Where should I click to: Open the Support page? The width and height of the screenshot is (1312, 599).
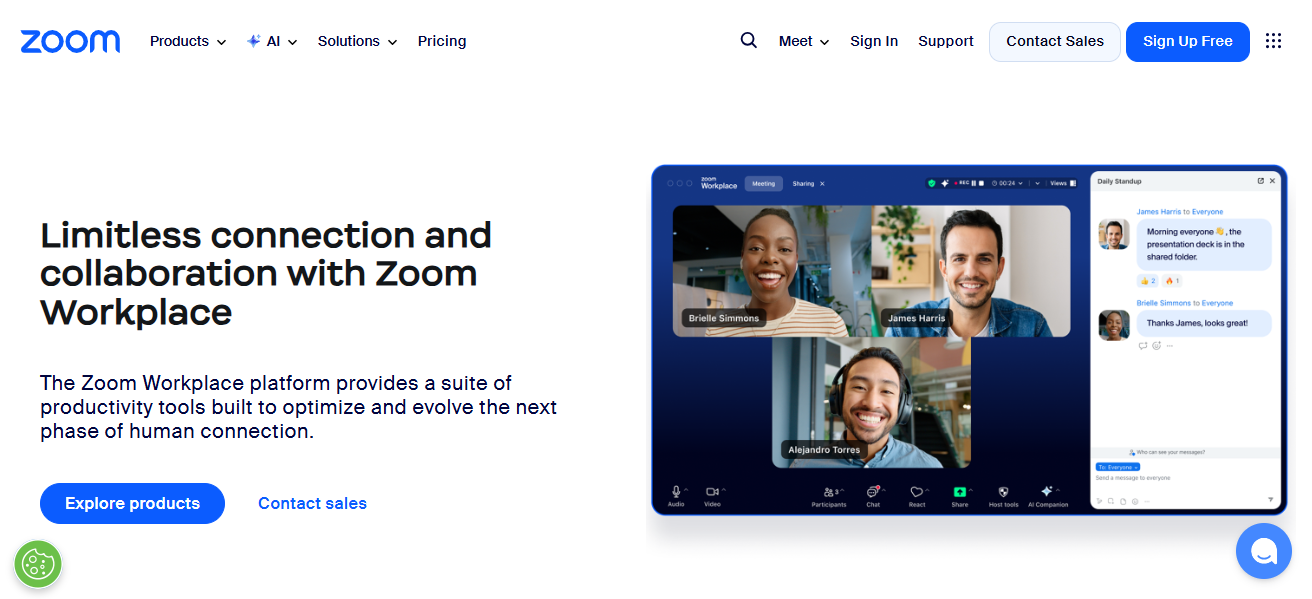[x=946, y=41]
